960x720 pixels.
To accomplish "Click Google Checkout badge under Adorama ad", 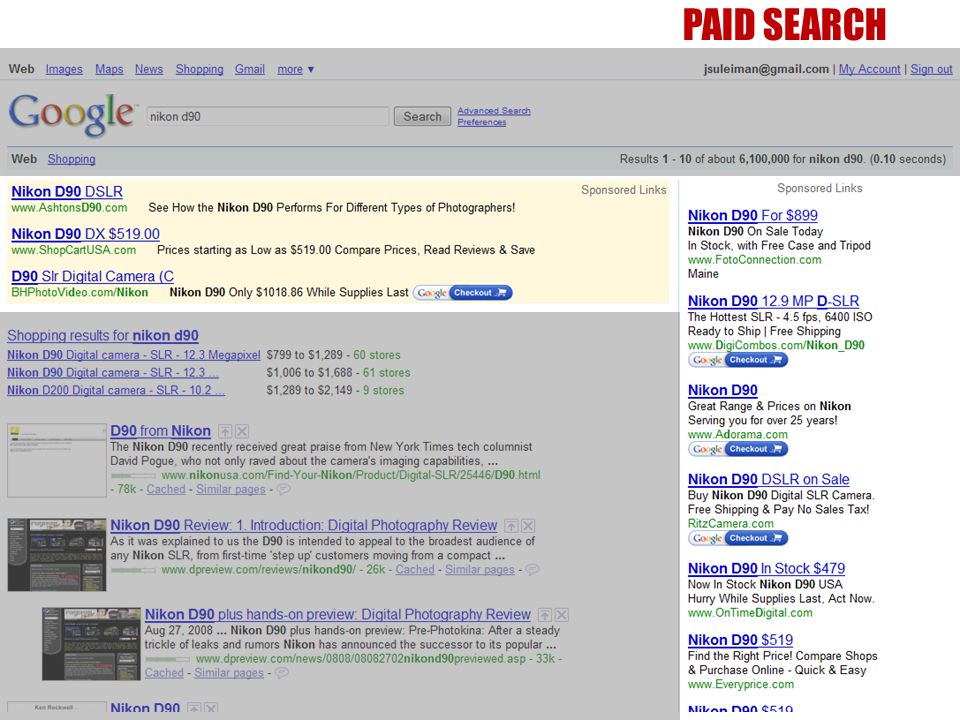I will 738,449.
